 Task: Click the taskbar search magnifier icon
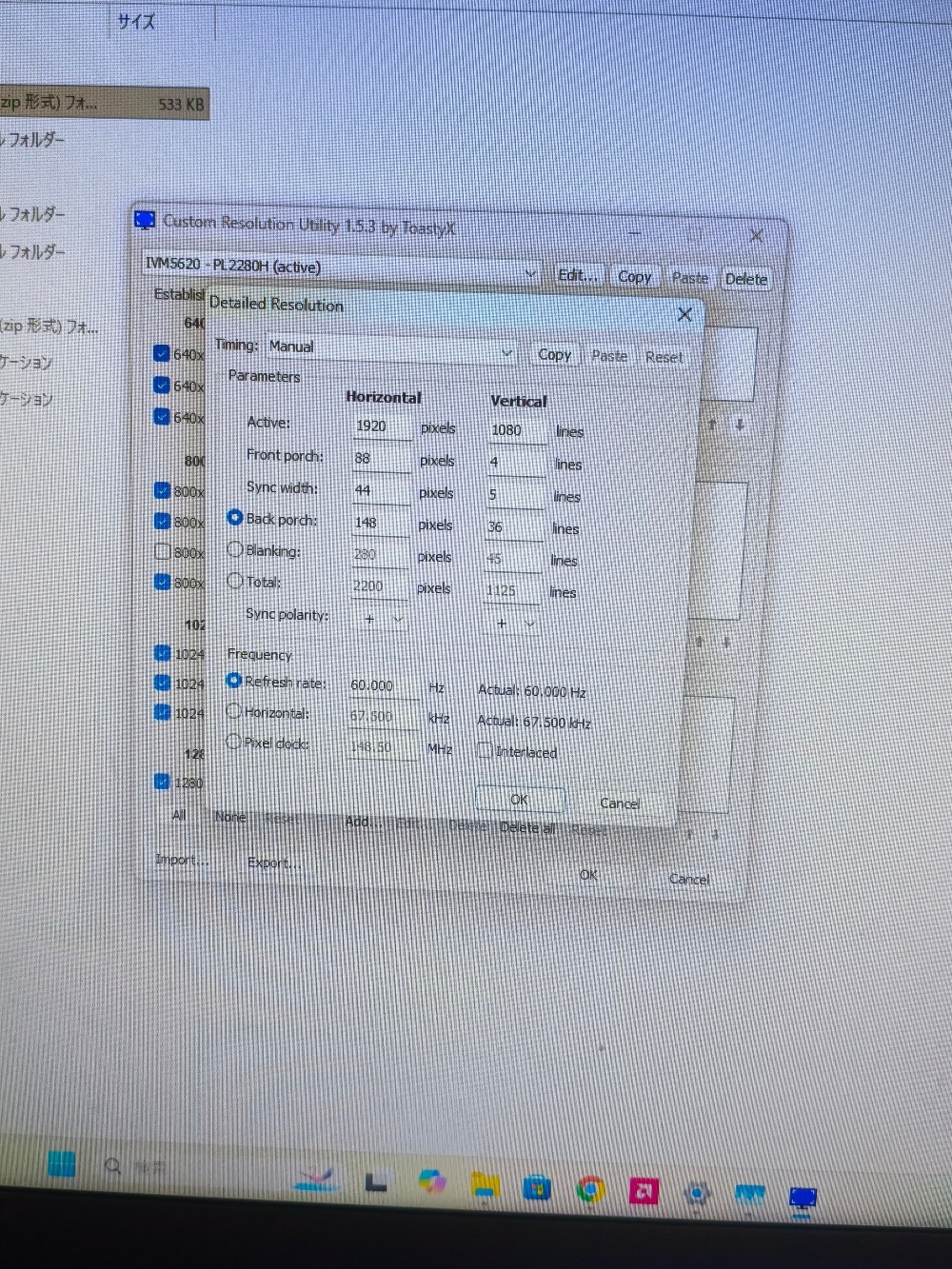coord(113,1165)
